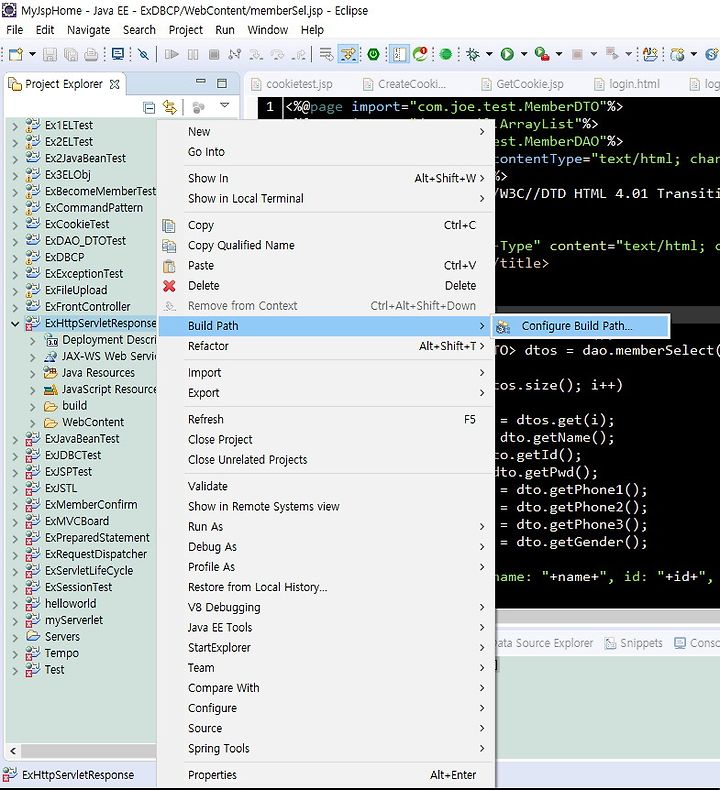The height and width of the screenshot is (790, 720).
Task: Close the Project Explorer tab
Action: coord(115,84)
